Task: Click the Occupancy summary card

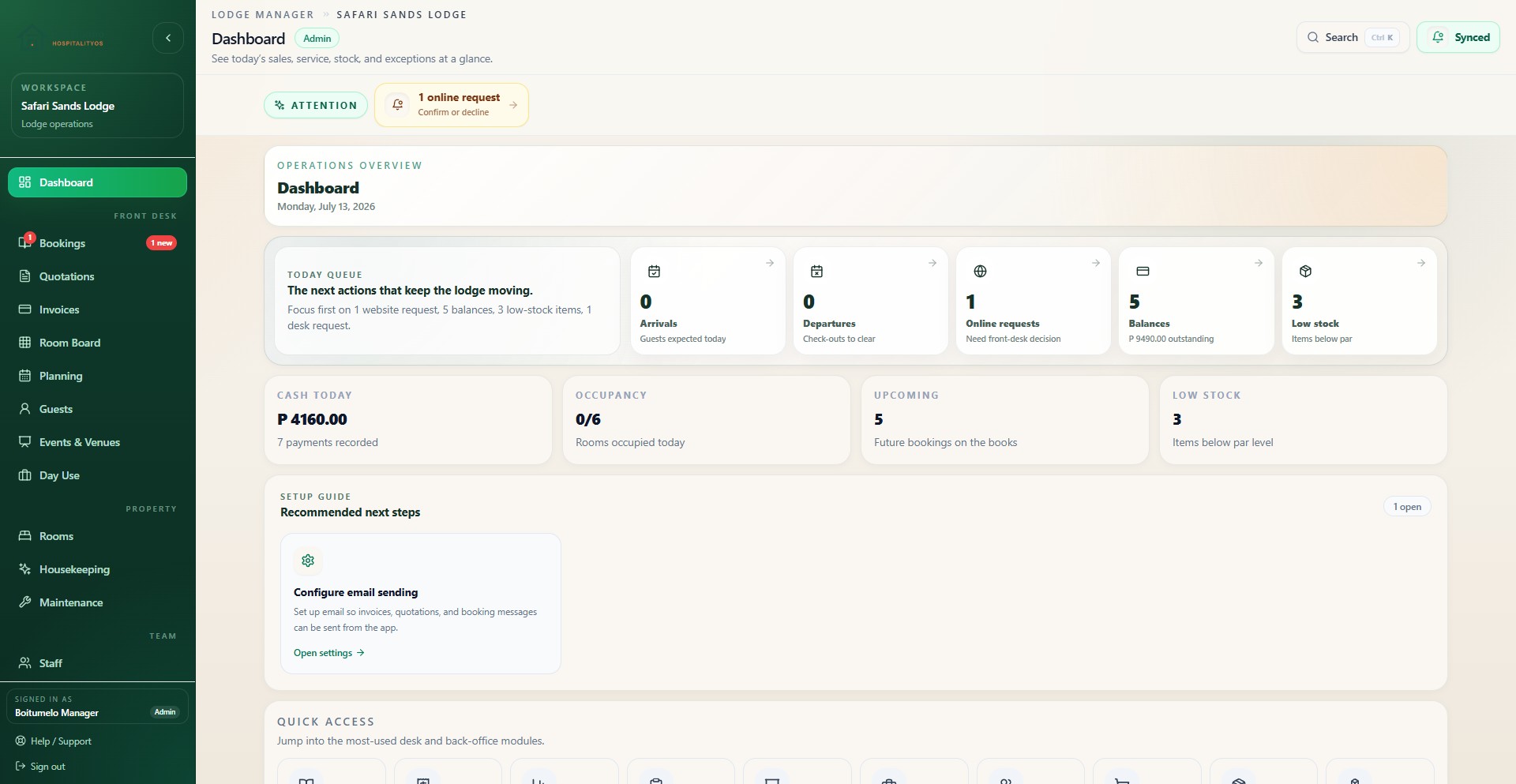Action: click(707, 420)
